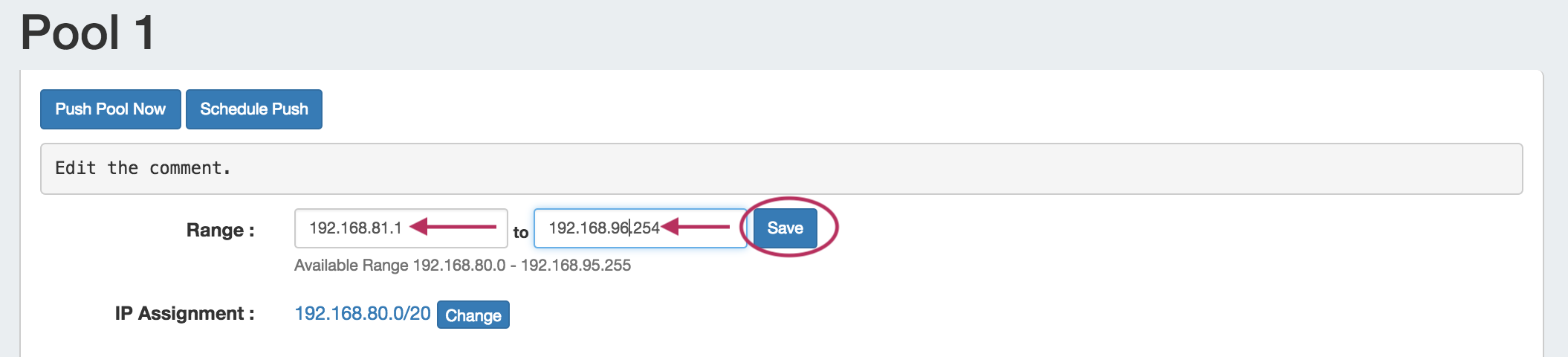Click the 'Available Range' helper text words
This screenshot has height=357, width=1568.
click(351, 266)
